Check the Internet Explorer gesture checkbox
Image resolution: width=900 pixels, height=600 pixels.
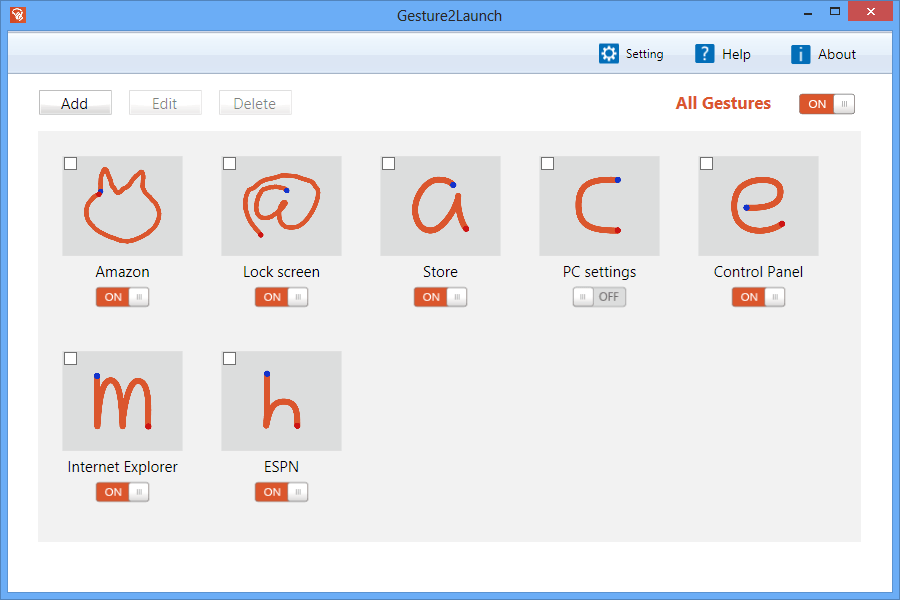(x=71, y=359)
